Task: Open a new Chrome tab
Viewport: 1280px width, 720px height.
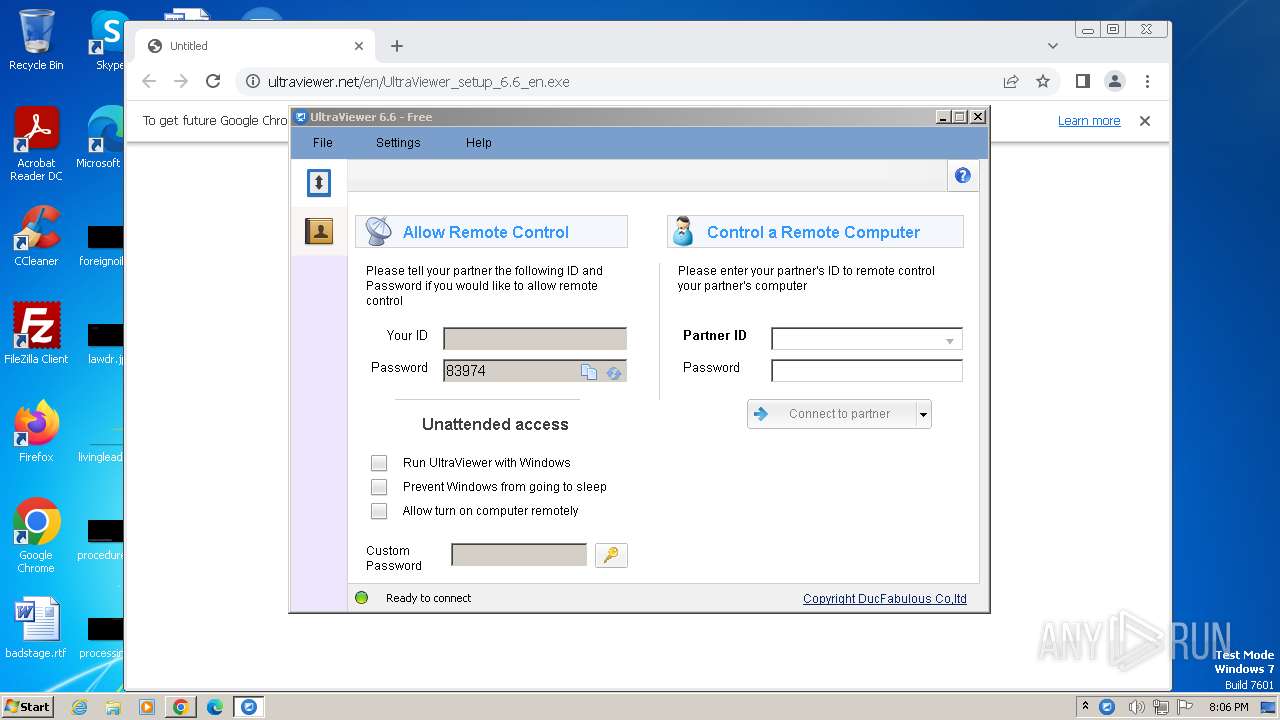Action: click(x=397, y=46)
